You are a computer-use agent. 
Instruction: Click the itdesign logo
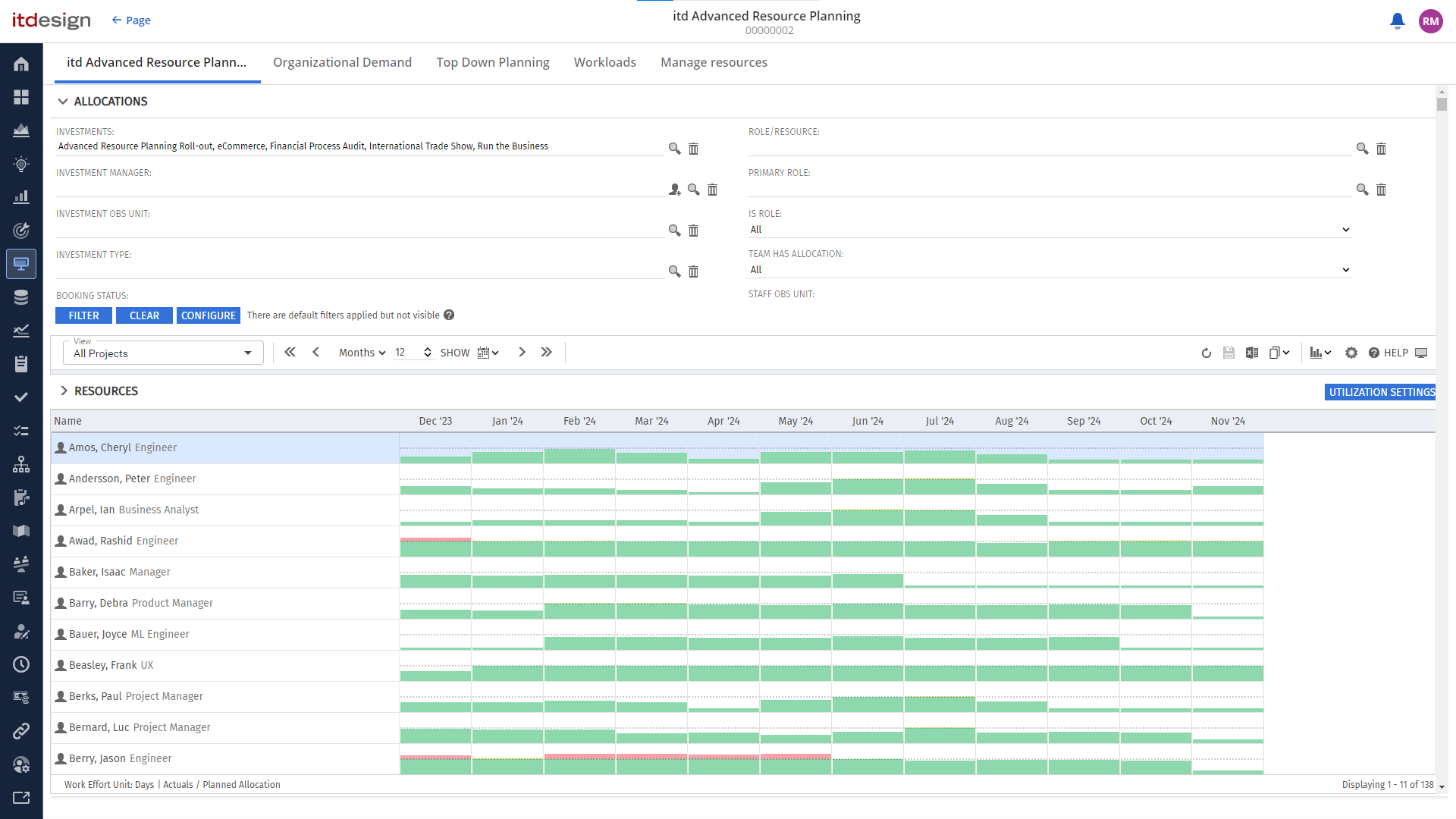51,20
